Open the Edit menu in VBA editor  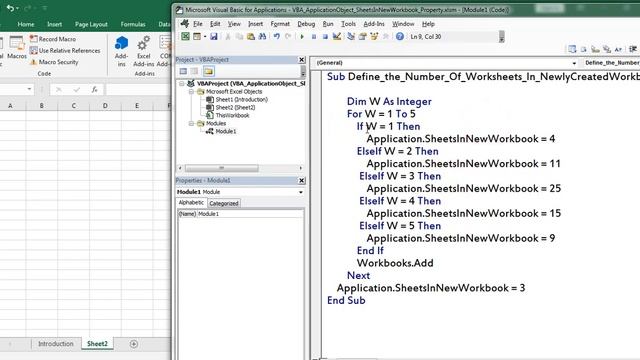[x=215, y=24]
